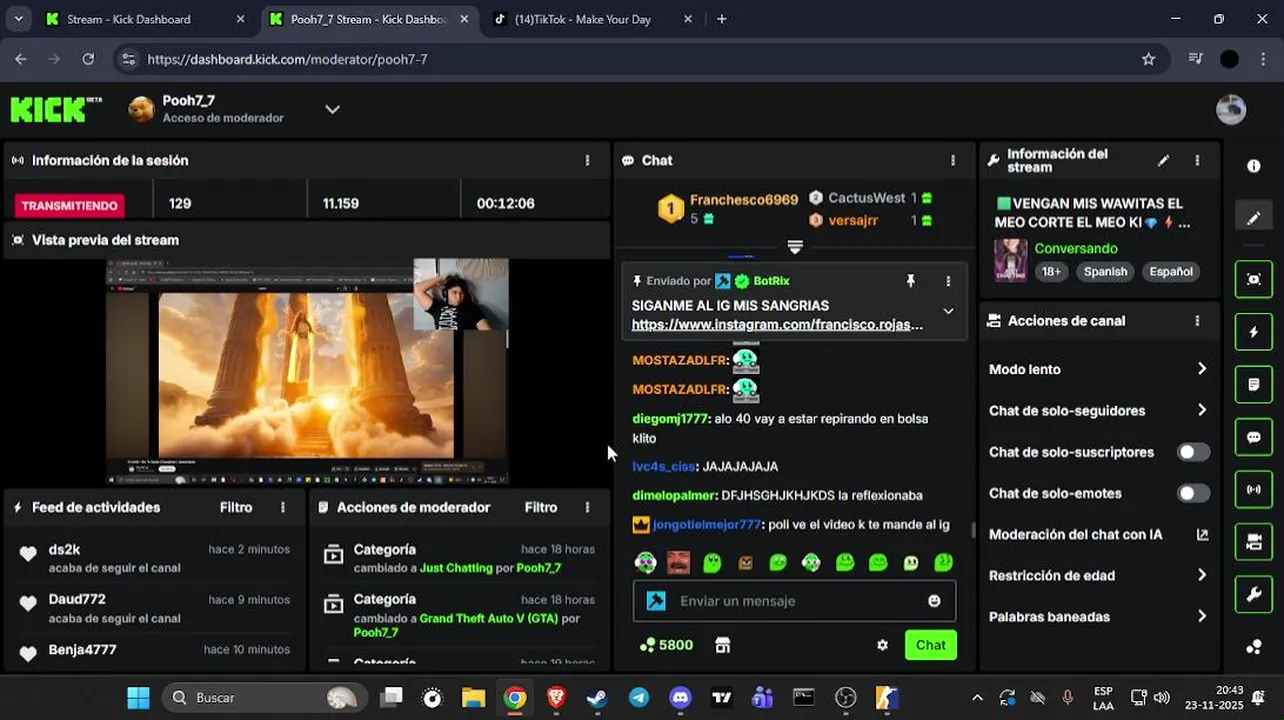Click the Conversando category label
The image size is (1284, 720).
[1076, 248]
